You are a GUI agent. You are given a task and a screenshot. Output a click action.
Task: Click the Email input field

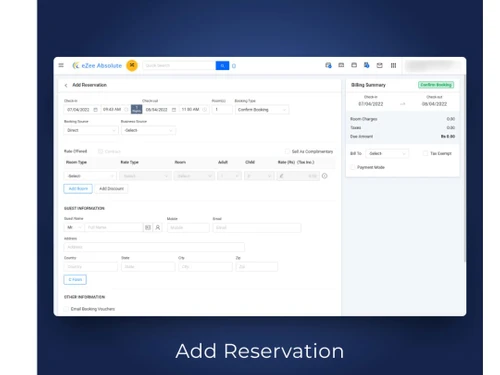point(257,227)
